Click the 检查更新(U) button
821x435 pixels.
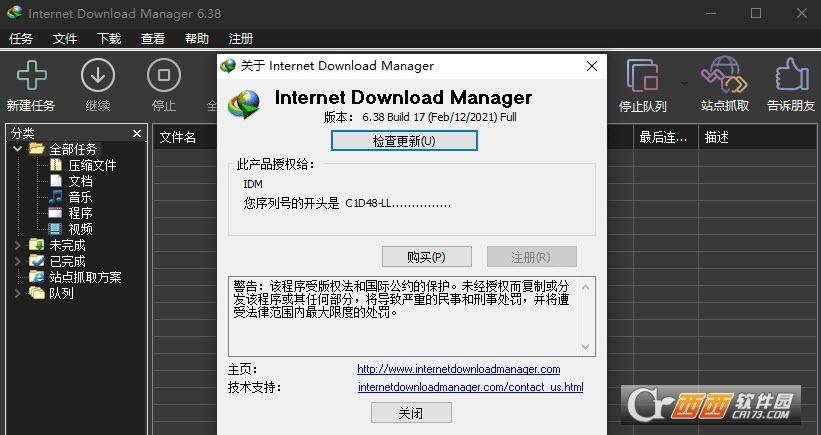[404, 141]
